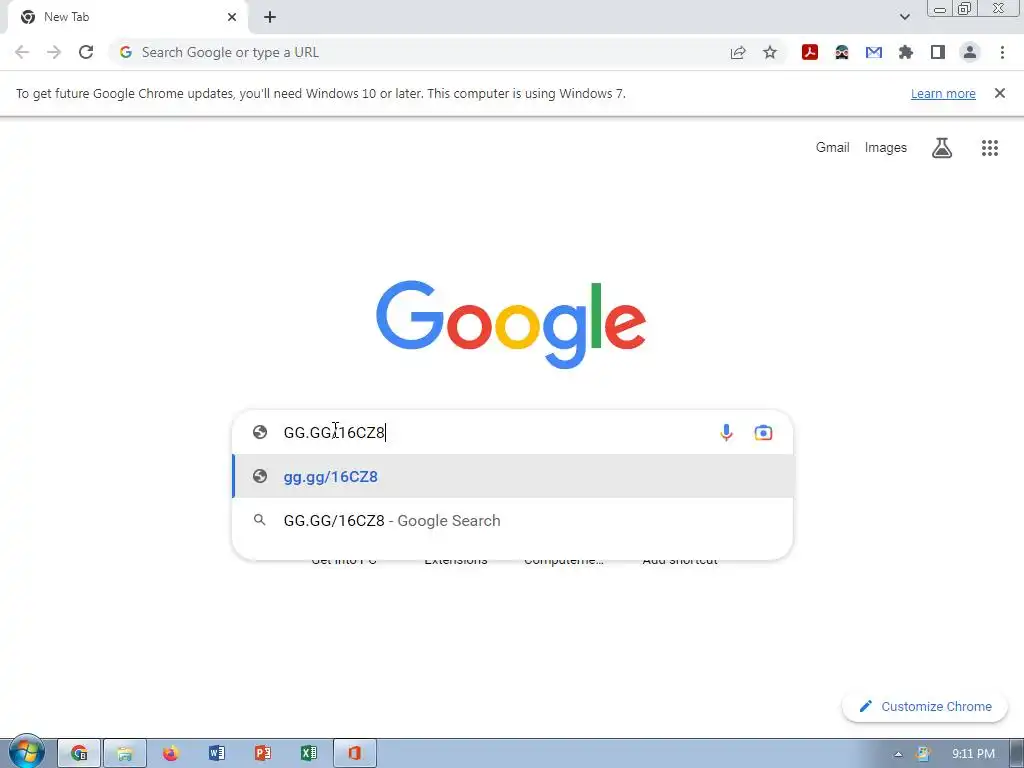This screenshot has width=1024, height=768.
Task: Click the browser forward arrow
Action: (54, 52)
